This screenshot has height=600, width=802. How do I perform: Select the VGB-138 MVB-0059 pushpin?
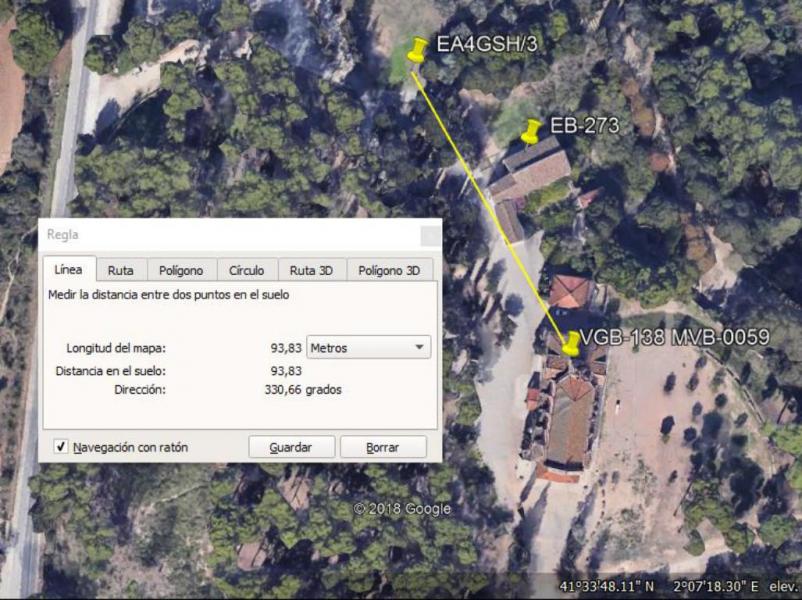pyautogui.click(x=571, y=341)
